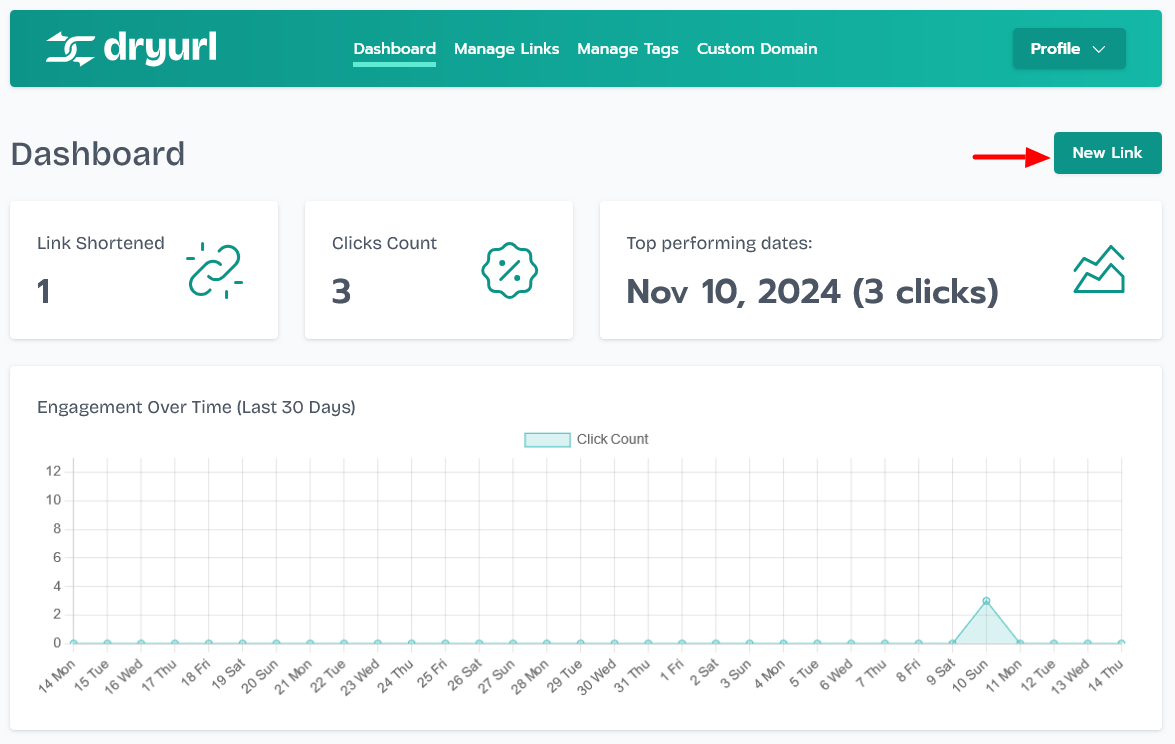Click the percent badge icon in Clicks Count card

(x=510, y=270)
